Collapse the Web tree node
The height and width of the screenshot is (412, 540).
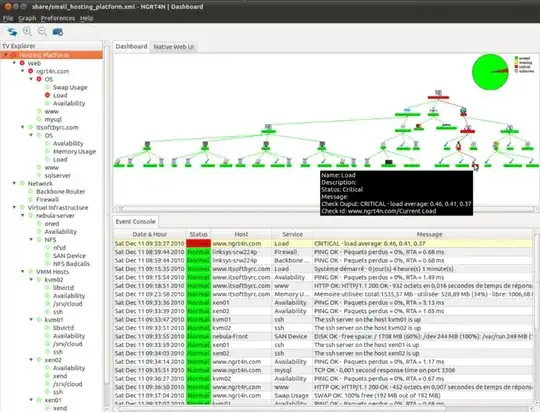tap(14, 63)
